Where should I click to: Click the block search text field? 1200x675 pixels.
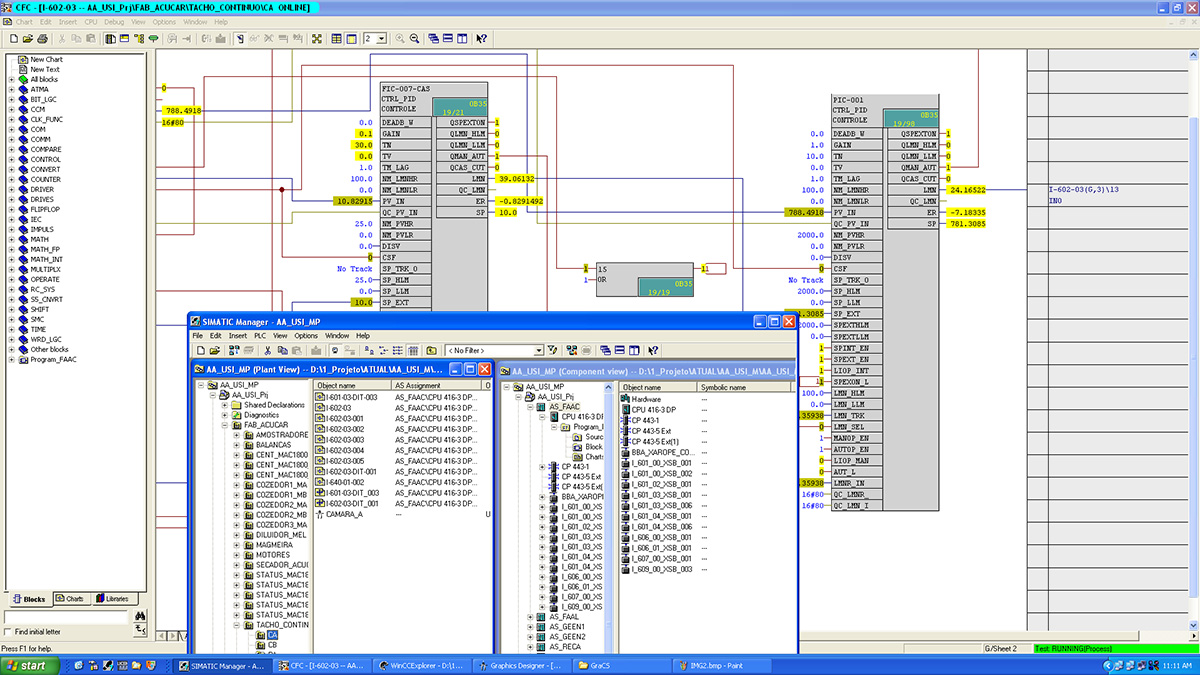tap(66, 617)
